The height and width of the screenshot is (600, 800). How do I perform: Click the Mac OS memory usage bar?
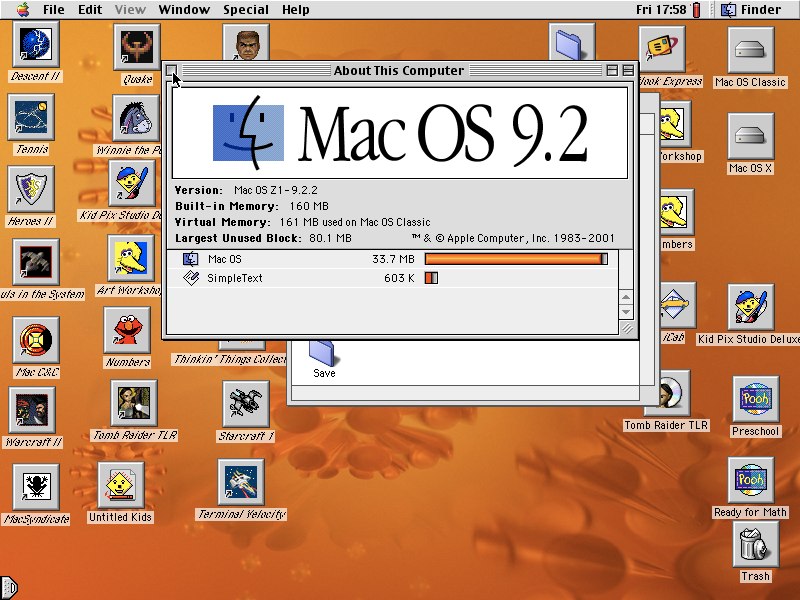(x=516, y=259)
